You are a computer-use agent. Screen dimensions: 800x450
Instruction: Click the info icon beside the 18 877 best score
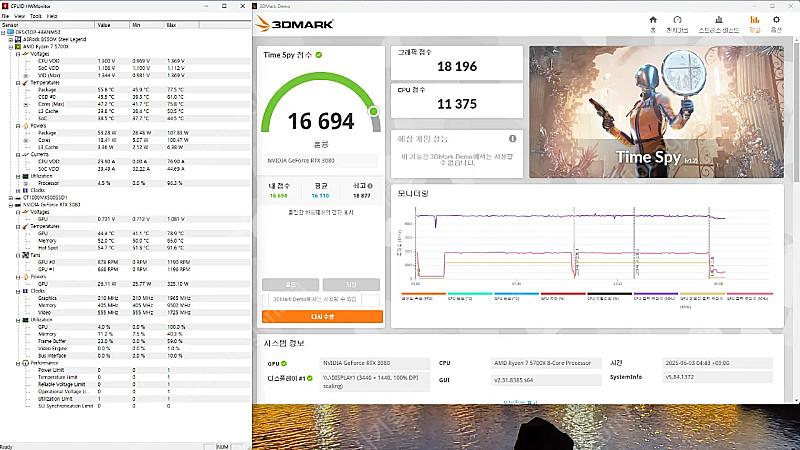point(370,186)
